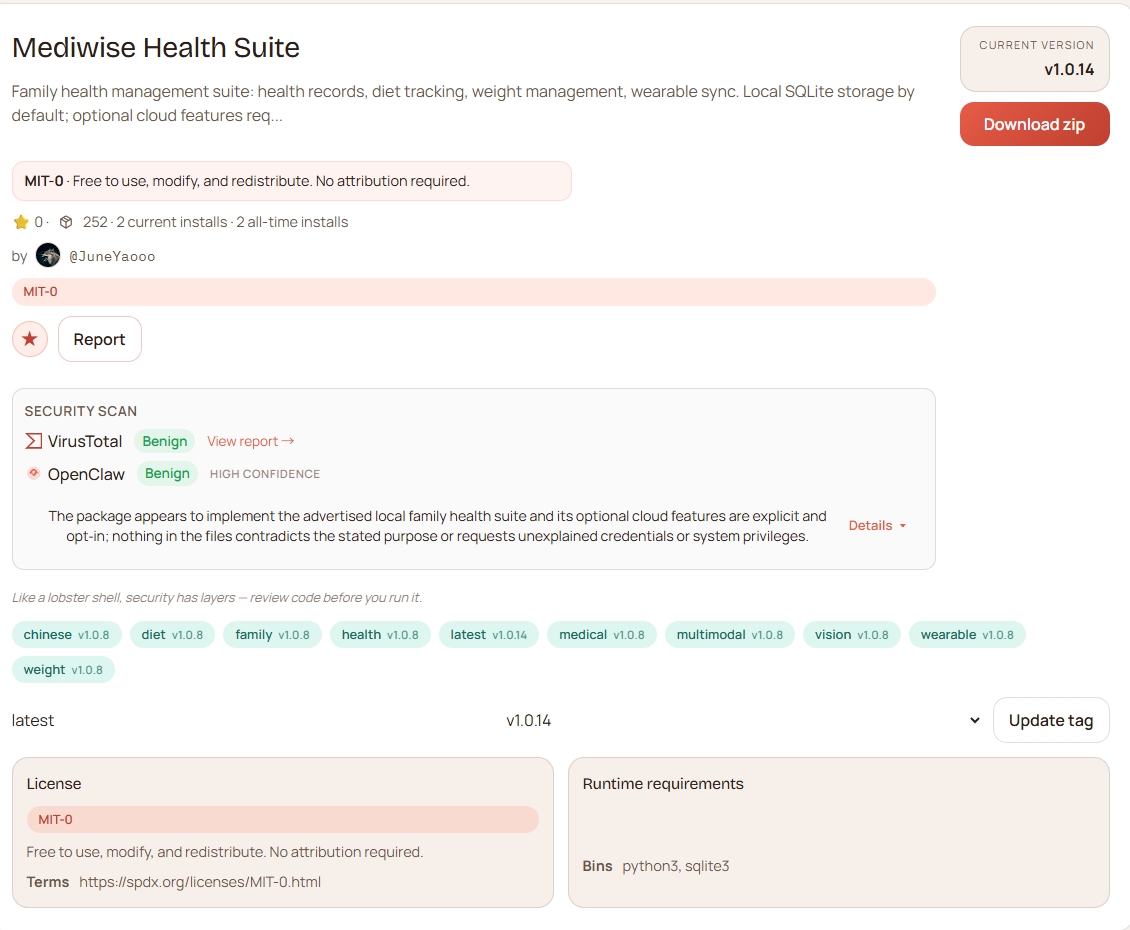Viewport: 1130px width, 930px height.
Task: Open the @JuneYaooo author link
Action: tap(112, 256)
